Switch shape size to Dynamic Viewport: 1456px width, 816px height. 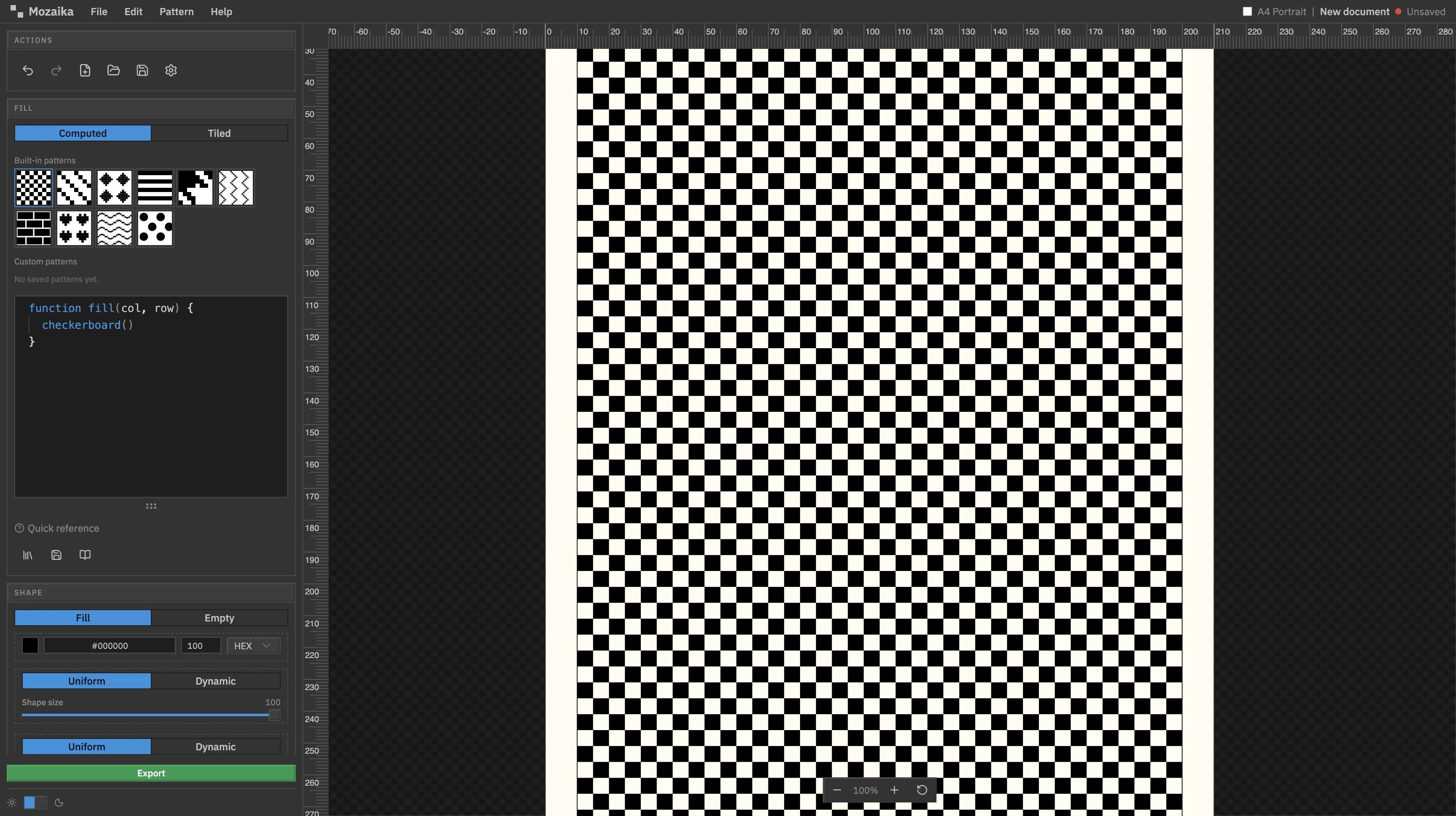(215, 681)
